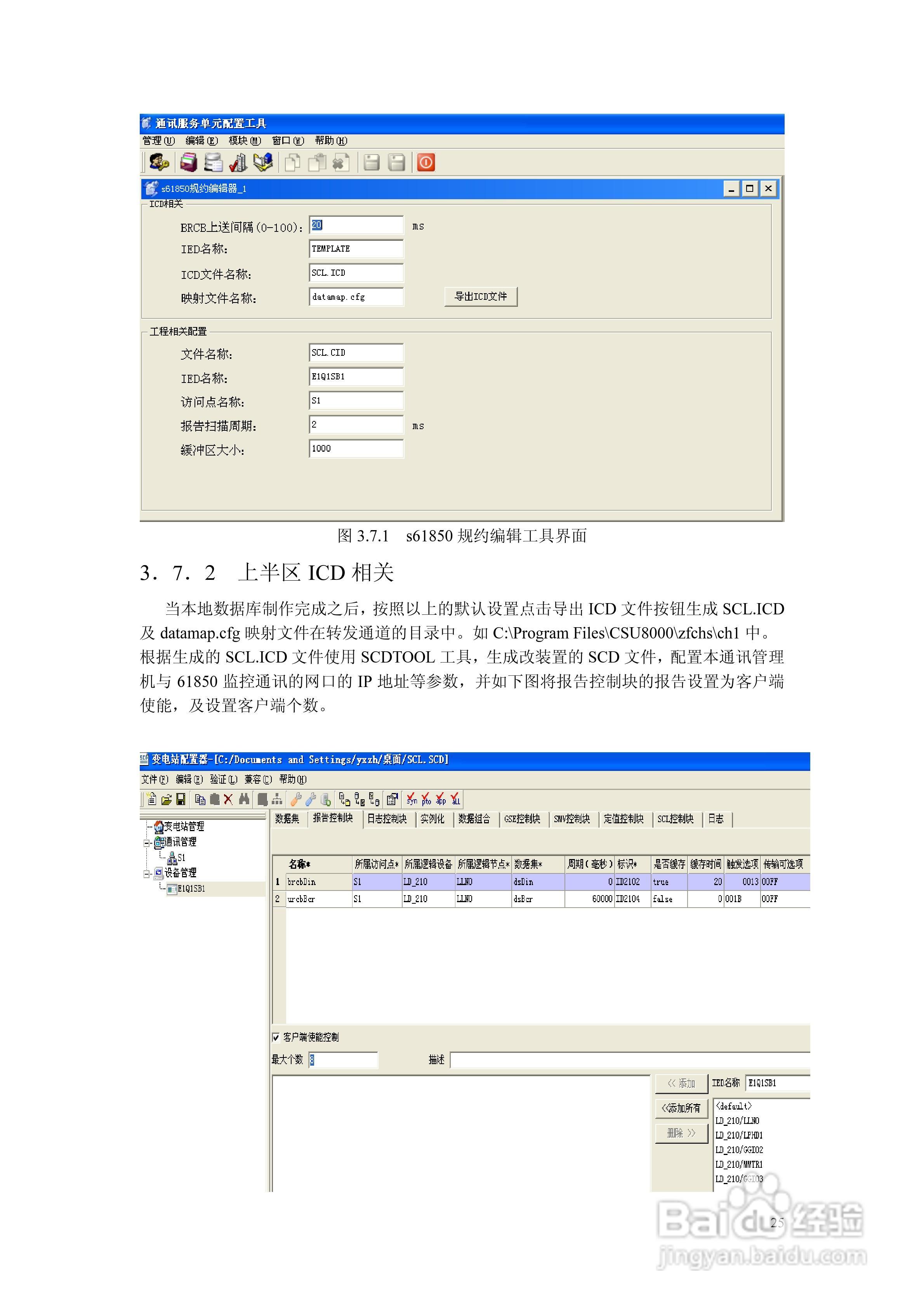
Task: Run the 'syn' validation check in SCD configurator
Action: 412,801
